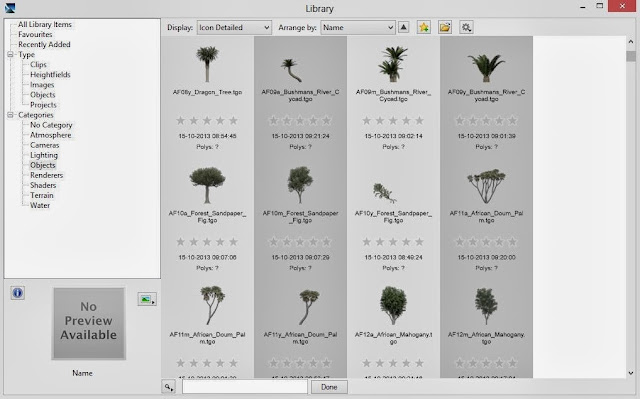Viewport: 640px width, 399px height.
Task: Click the search text field
Action: [x=244, y=387]
